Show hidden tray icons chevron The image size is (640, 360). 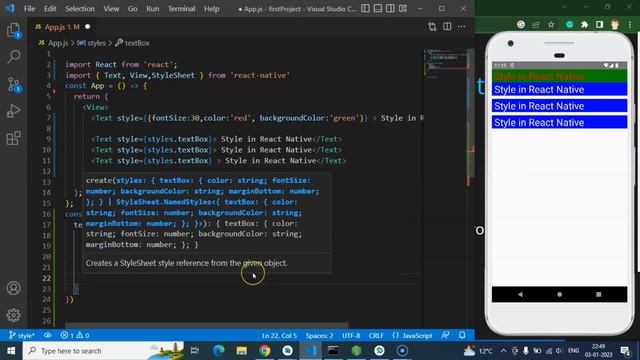click(x=503, y=351)
